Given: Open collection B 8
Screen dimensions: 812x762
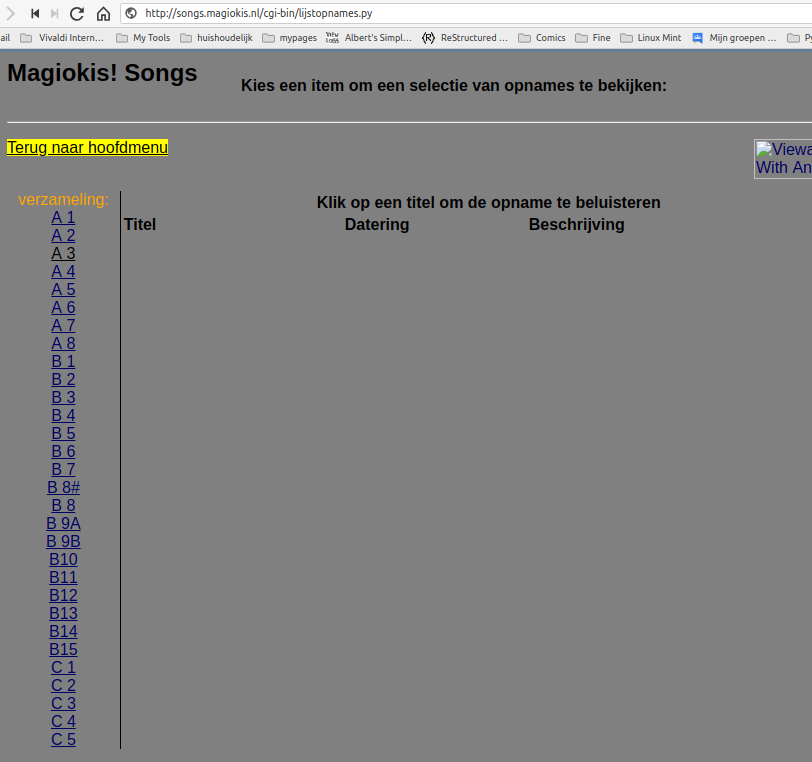Looking at the screenshot, I should (x=63, y=506).
